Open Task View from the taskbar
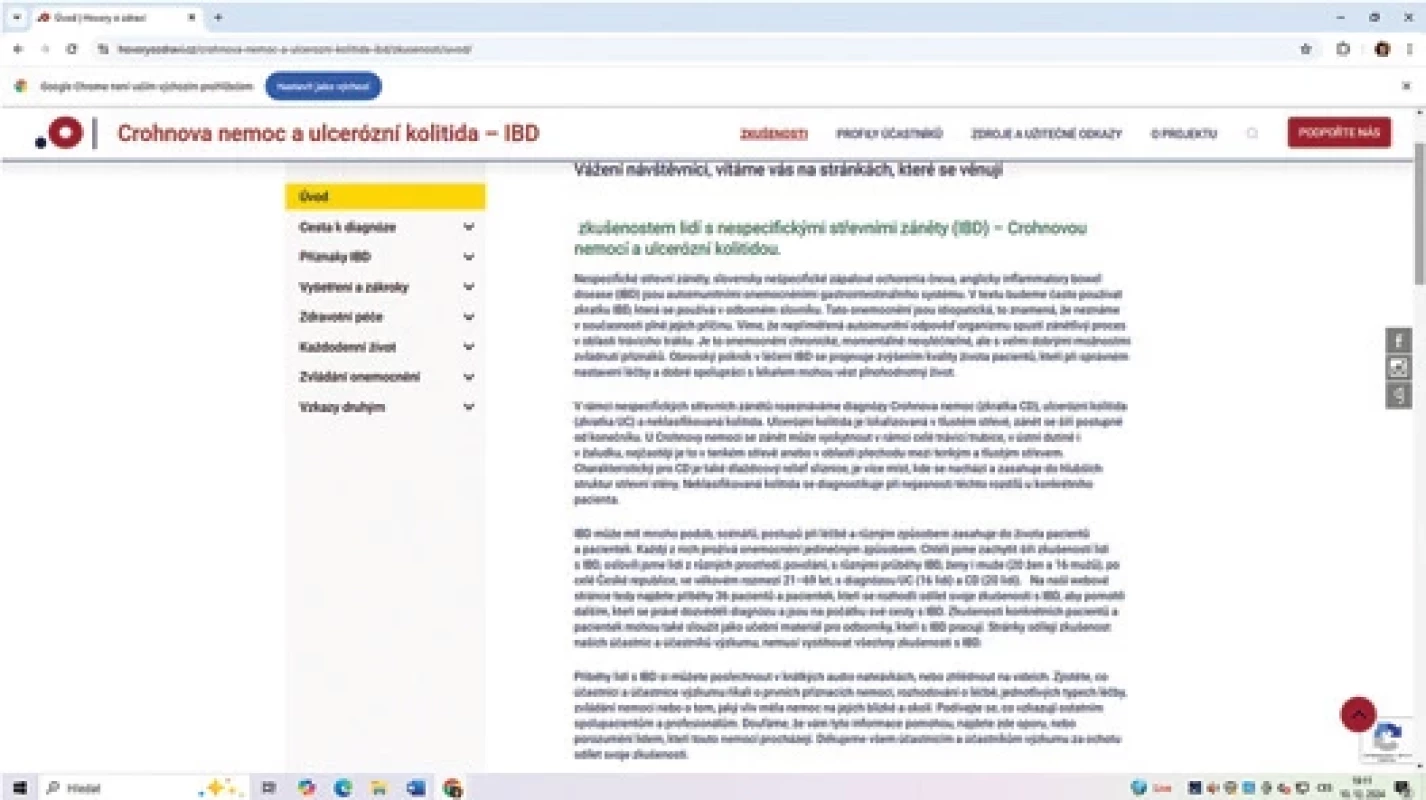1426x800 pixels. pyautogui.click(x=268, y=787)
